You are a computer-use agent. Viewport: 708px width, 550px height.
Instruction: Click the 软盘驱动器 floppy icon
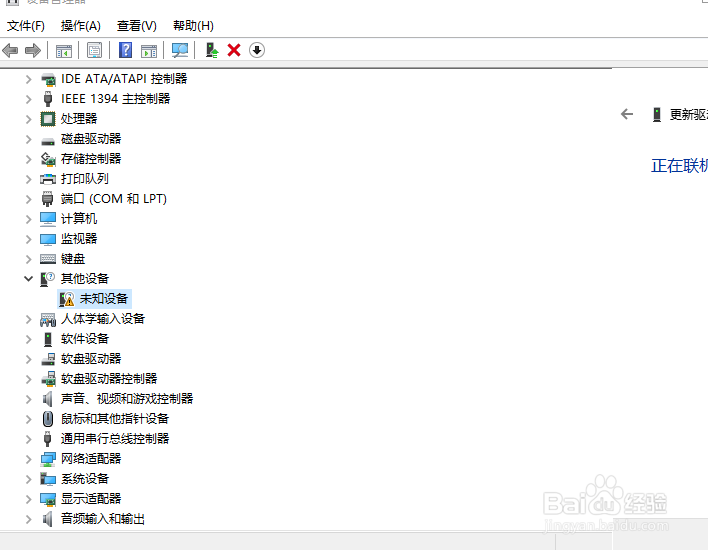coord(48,359)
